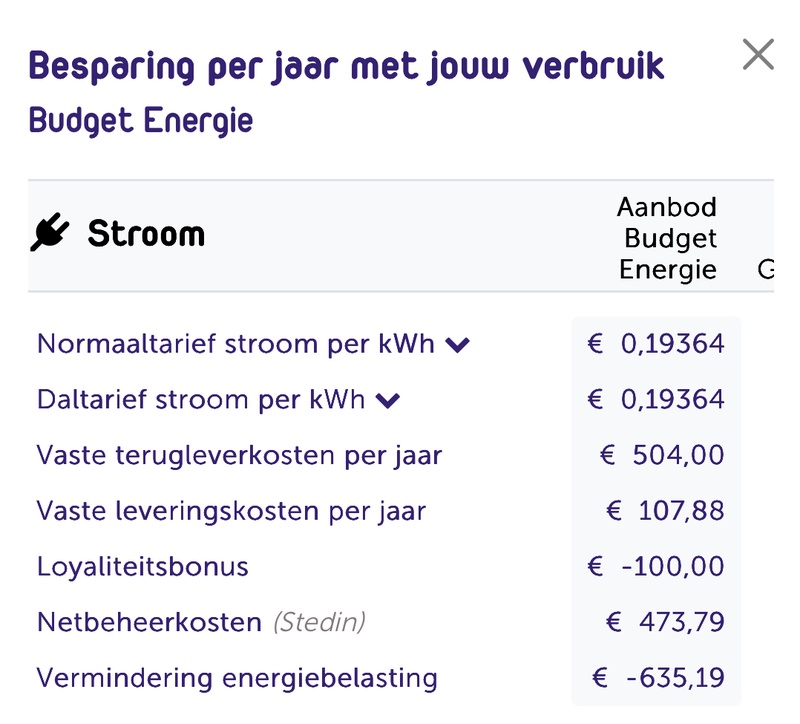The width and height of the screenshot is (800, 724).
Task: Click the Vermindering energiebelasting label
Action: (x=237, y=679)
